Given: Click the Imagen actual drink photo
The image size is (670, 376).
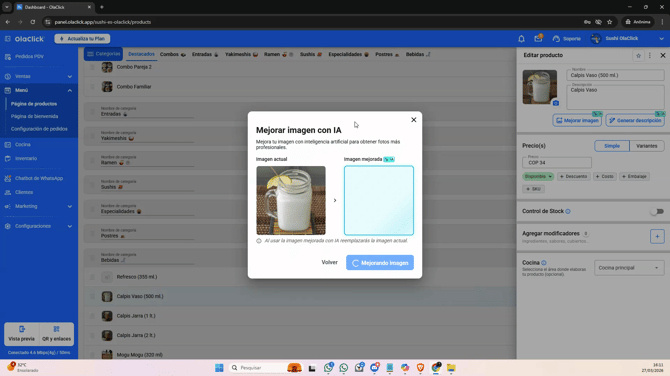Looking at the screenshot, I should (291, 200).
